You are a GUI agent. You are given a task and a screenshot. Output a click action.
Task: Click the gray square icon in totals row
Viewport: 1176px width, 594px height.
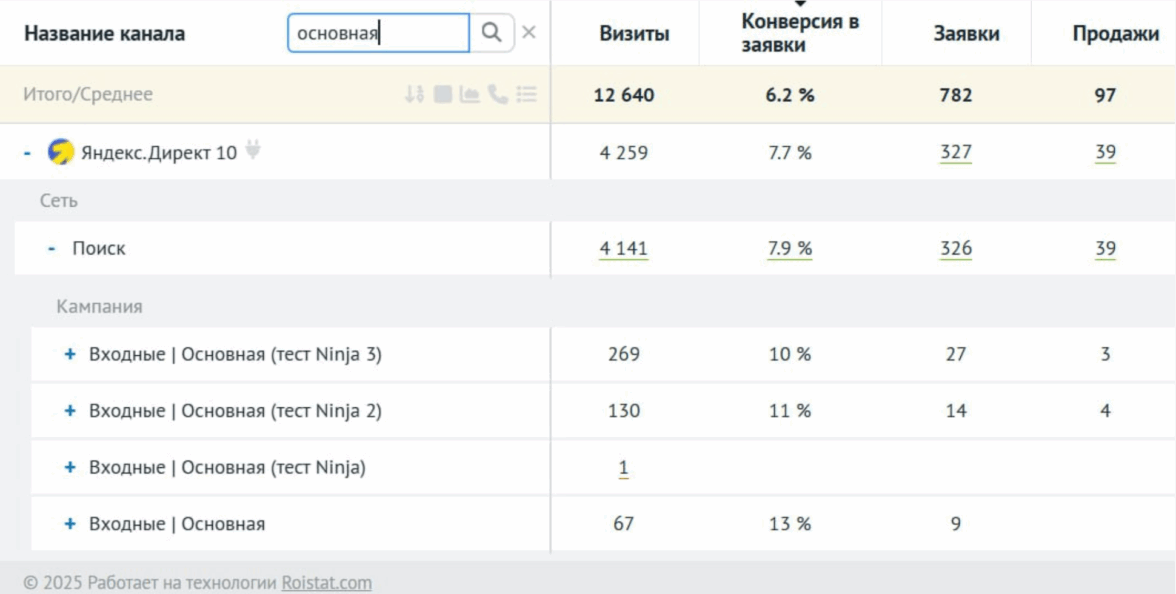(443, 95)
